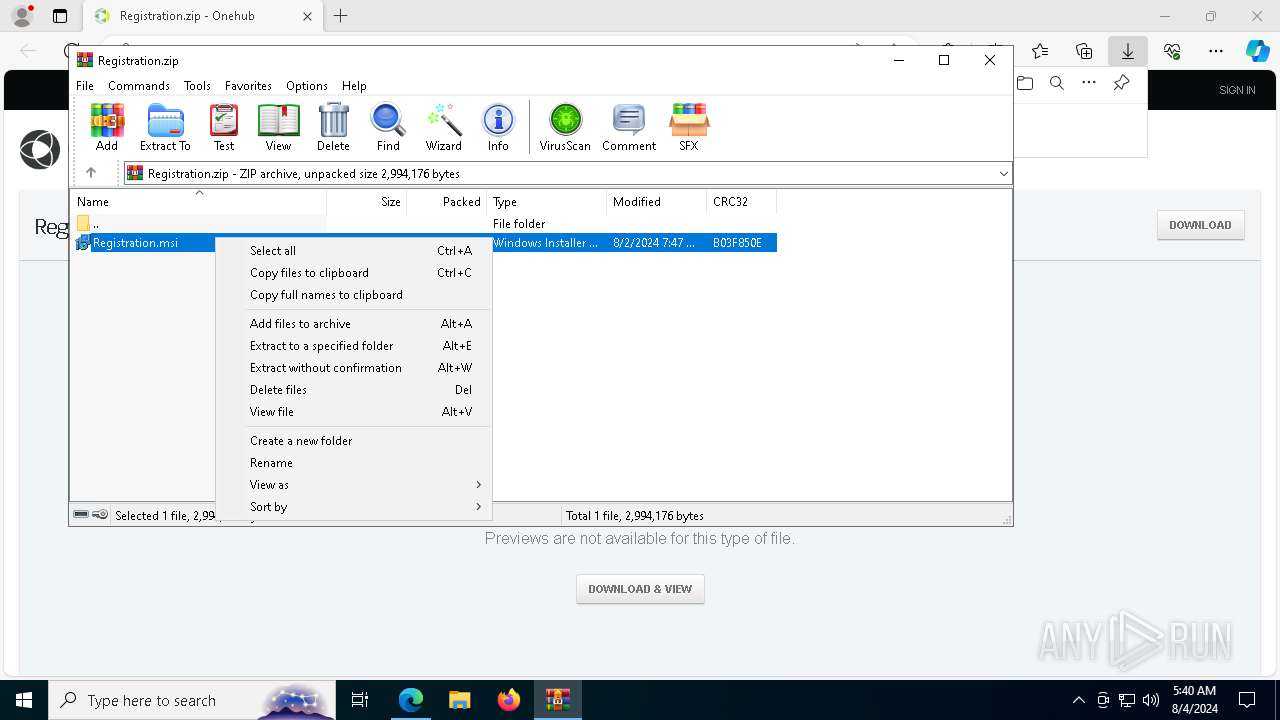Expand the Sort by submenu
Viewport: 1280px width, 720px height.
coord(366,507)
